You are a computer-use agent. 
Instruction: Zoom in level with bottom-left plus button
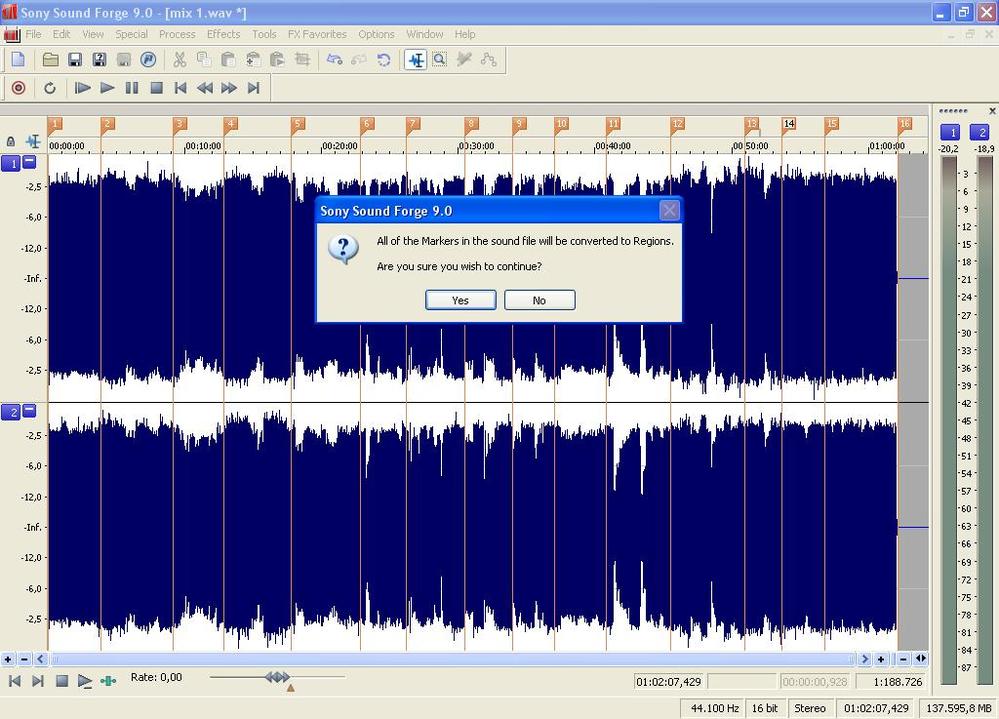click(x=8, y=659)
